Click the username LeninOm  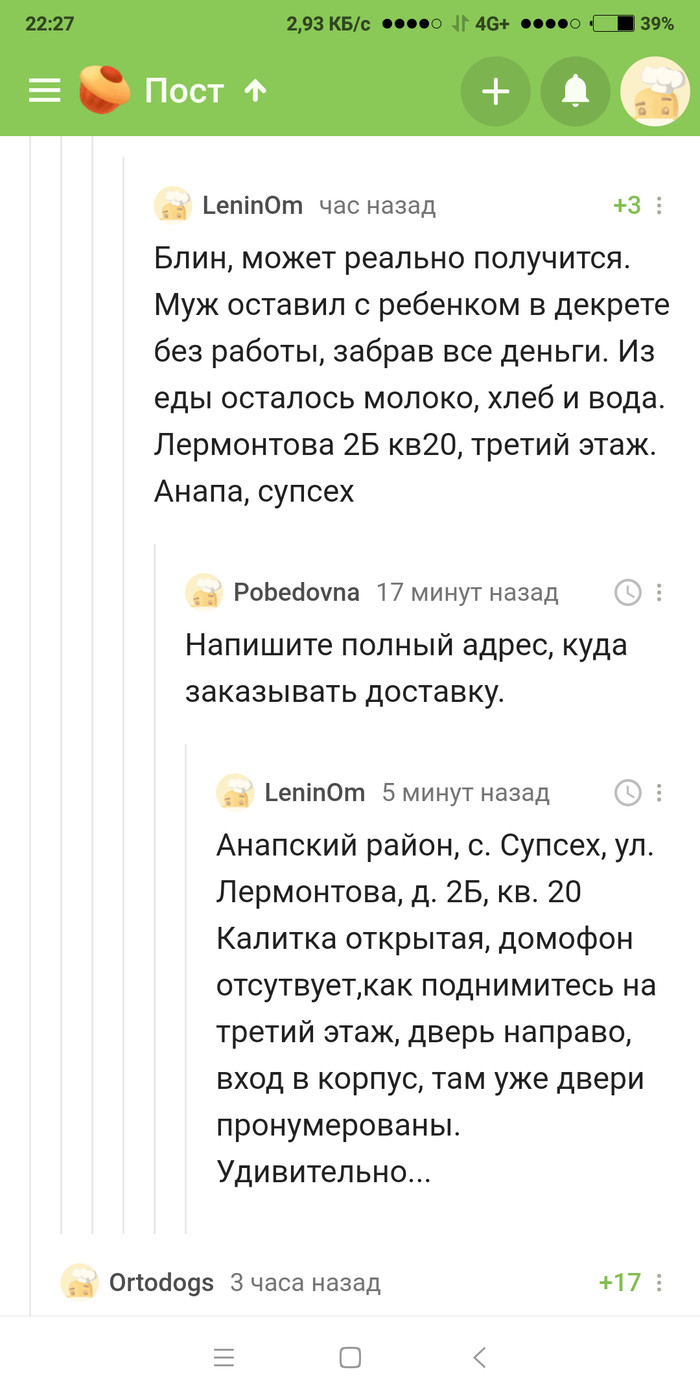[250, 205]
